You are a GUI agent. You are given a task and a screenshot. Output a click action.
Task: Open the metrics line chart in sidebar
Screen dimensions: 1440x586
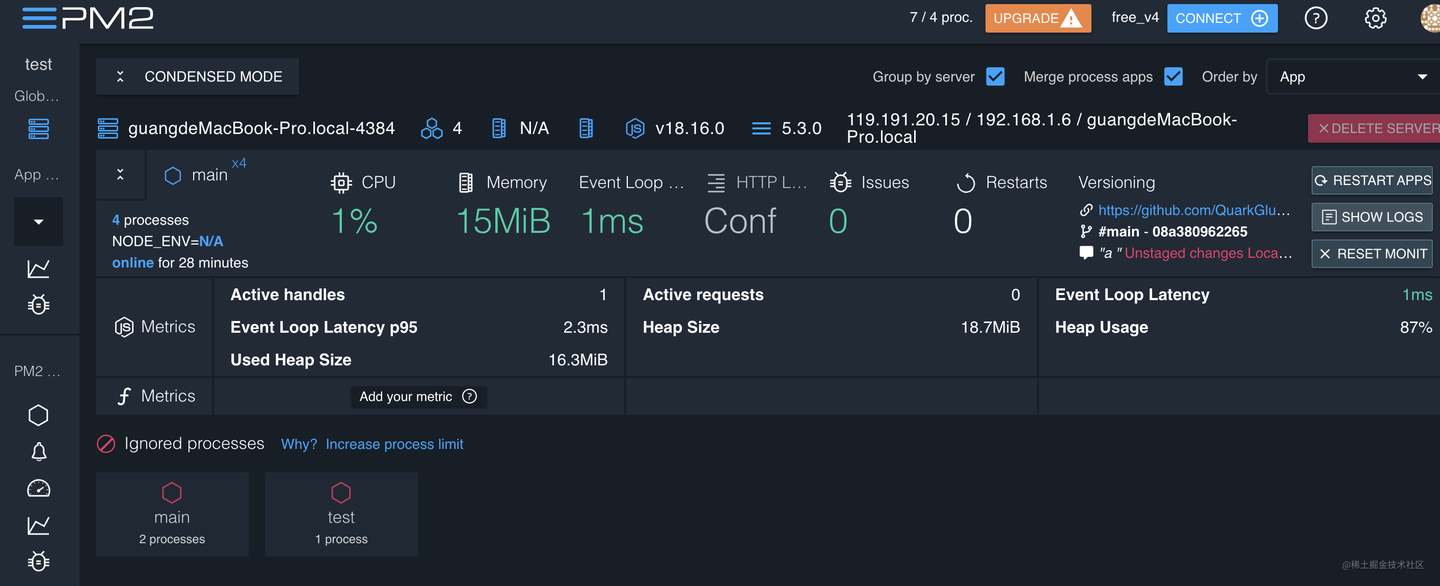pos(38,268)
